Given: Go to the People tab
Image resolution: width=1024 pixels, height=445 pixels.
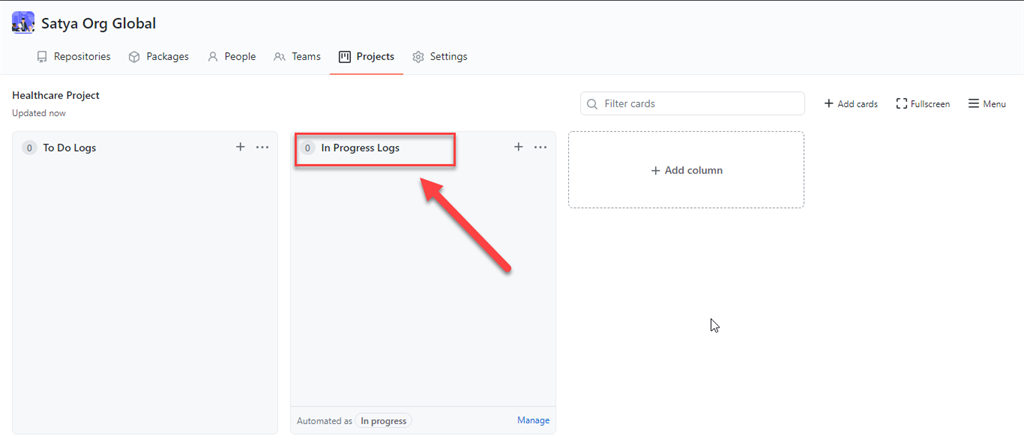Looking at the screenshot, I should [231, 57].
